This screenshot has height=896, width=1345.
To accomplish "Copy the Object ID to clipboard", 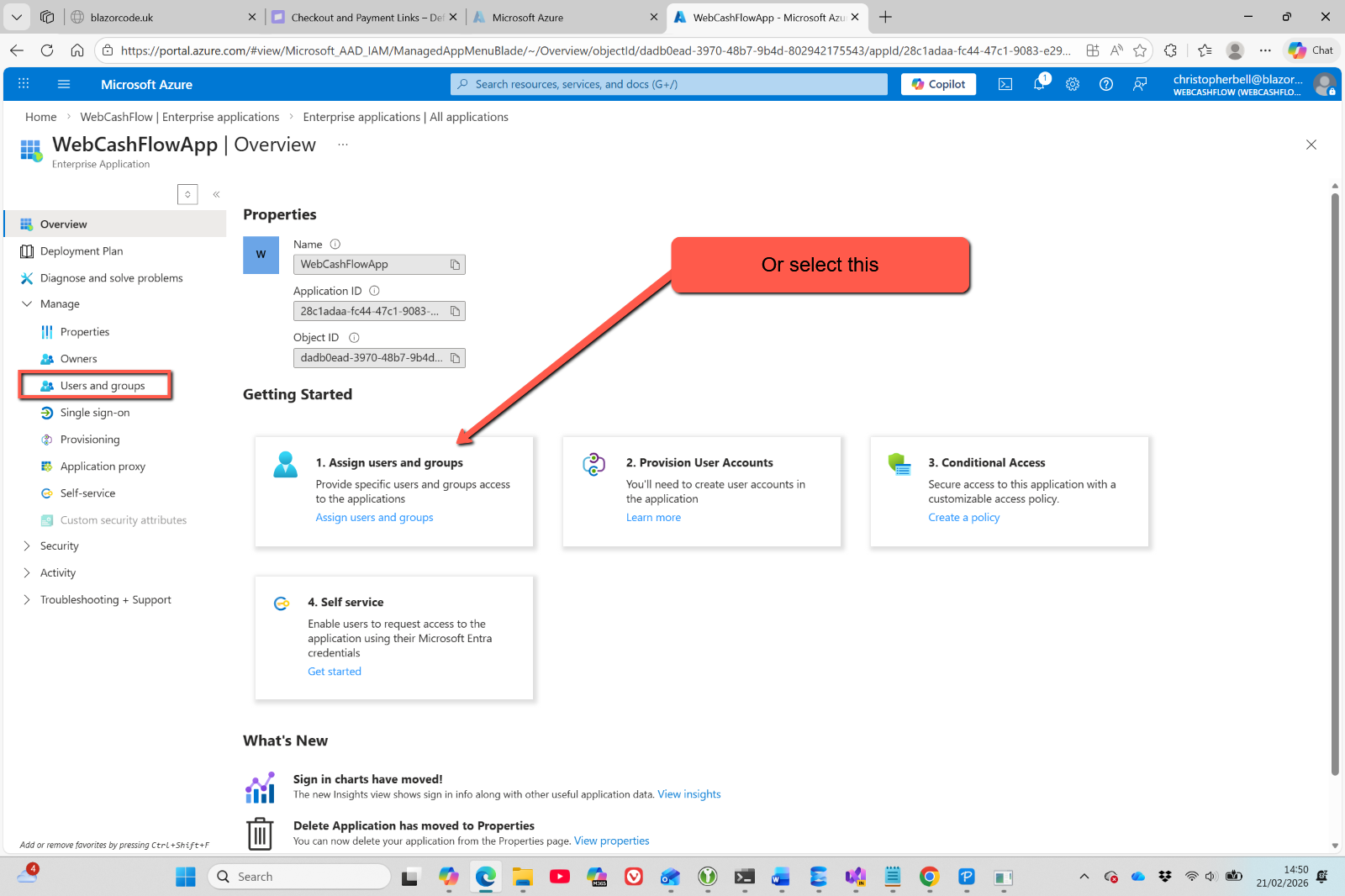I will click(x=455, y=358).
